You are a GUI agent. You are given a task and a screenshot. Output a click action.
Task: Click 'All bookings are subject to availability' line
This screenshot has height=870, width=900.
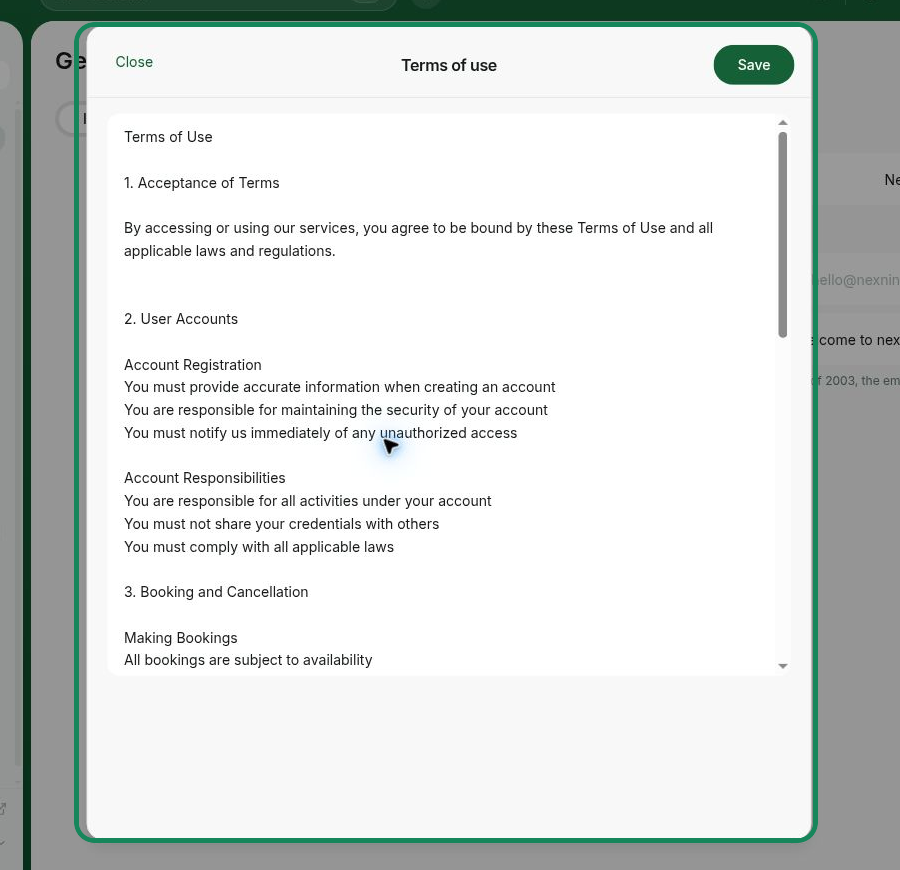248,660
